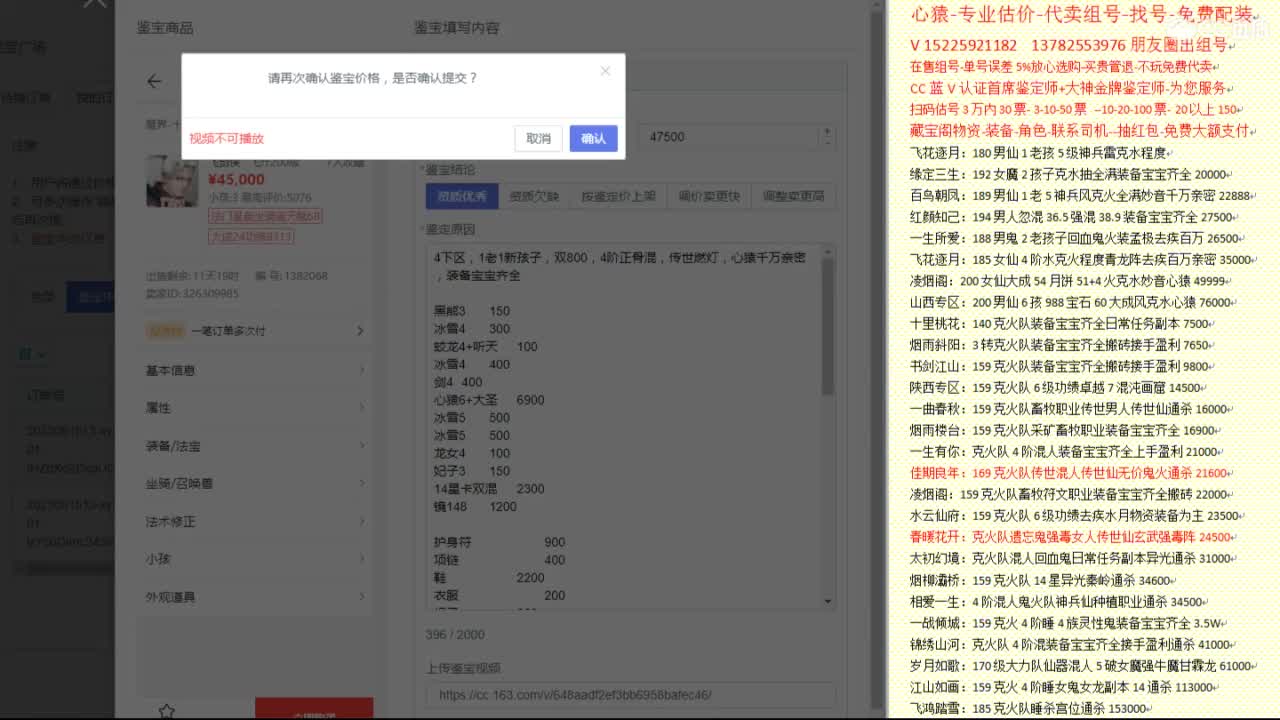Expand the 外观道具 section
Viewport: 1280px width, 720px height.
(255, 597)
